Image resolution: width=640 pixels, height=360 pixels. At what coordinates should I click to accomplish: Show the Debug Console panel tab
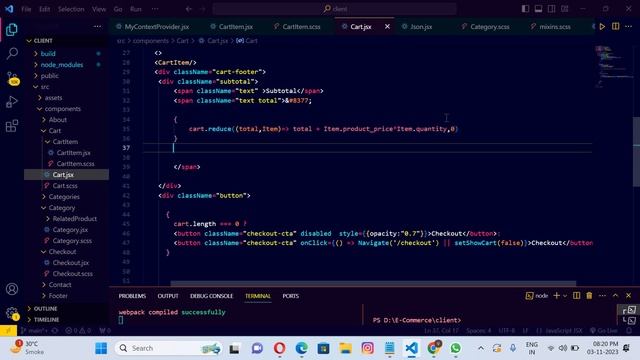211,296
